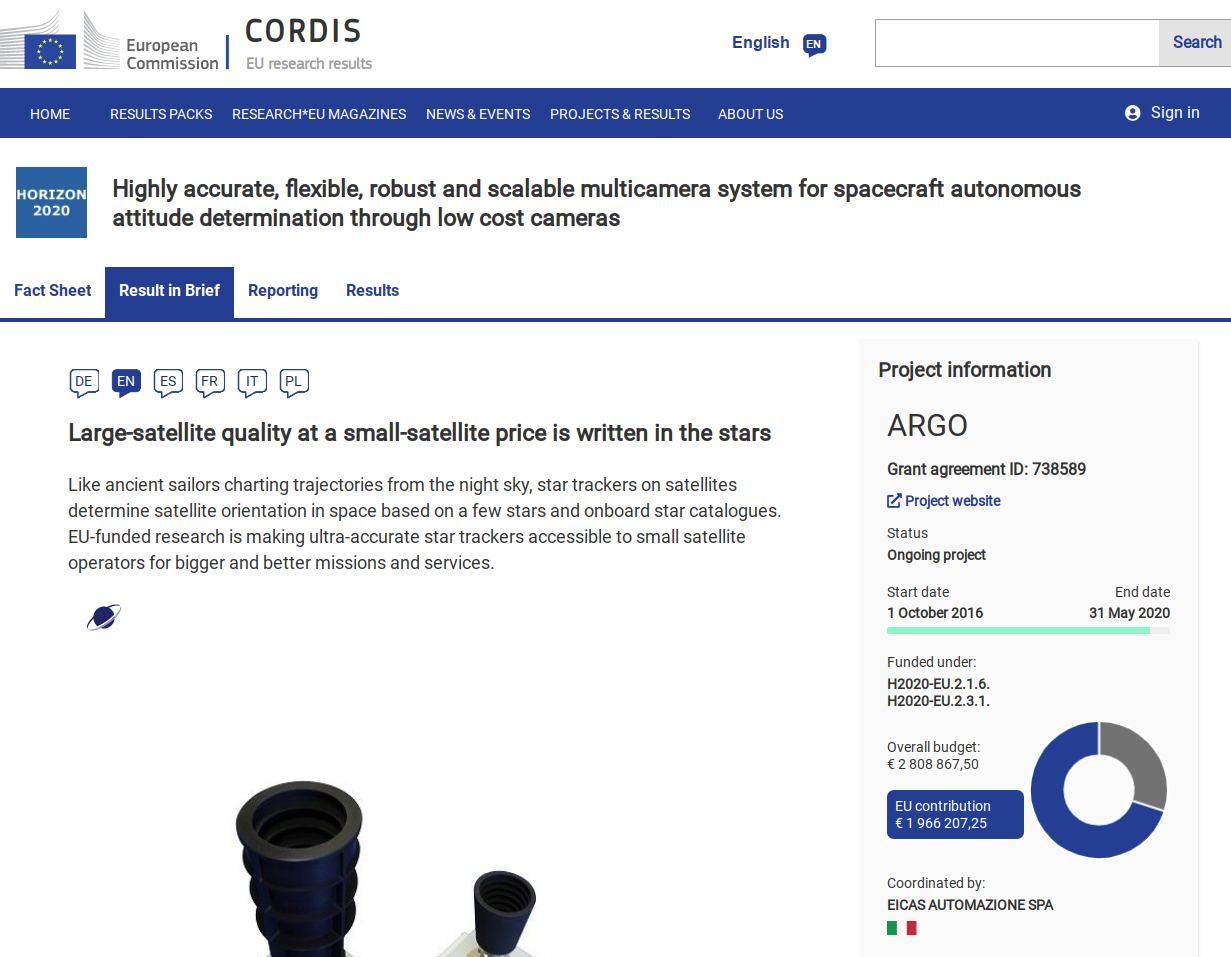Open NEWS & EVENTS menu item
This screenshot has width=1231, height=957.
pos(478,114)
